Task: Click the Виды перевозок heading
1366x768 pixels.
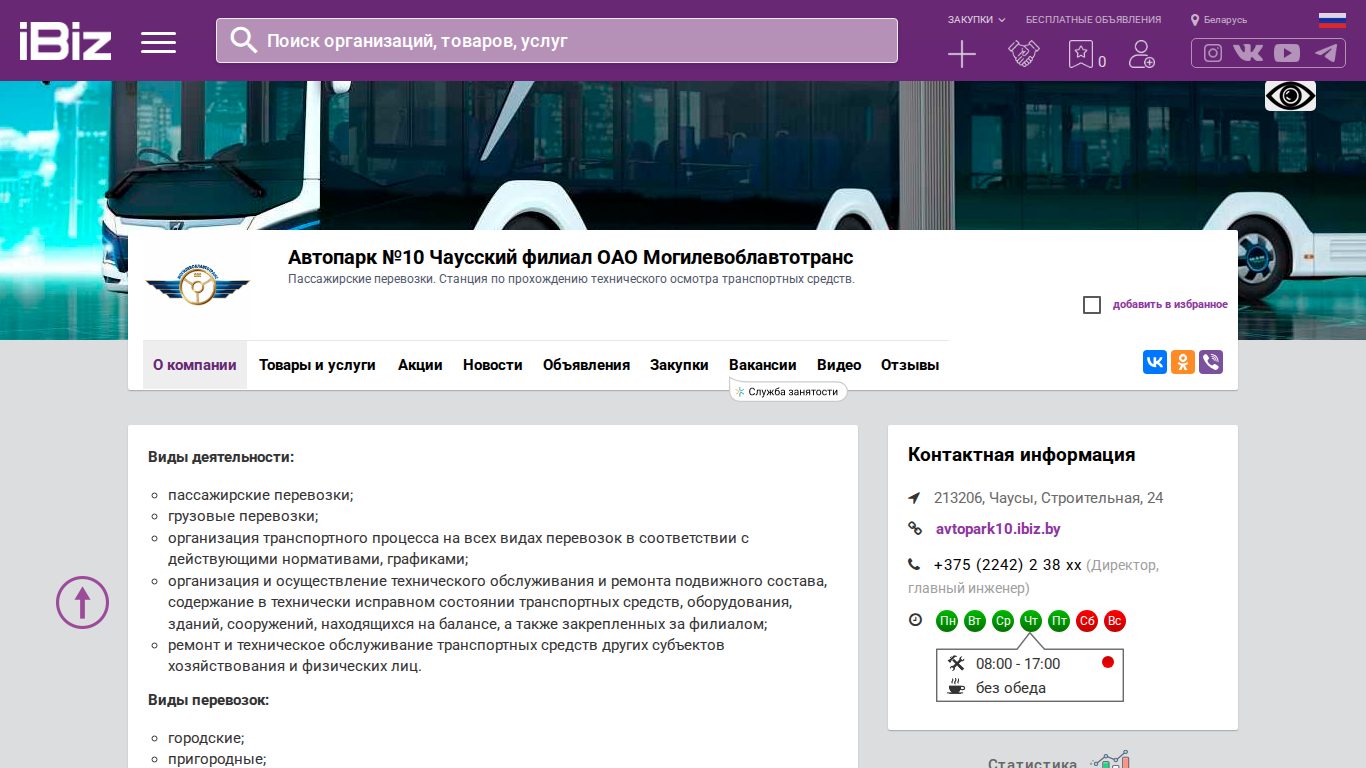Action: click(209, 700)
